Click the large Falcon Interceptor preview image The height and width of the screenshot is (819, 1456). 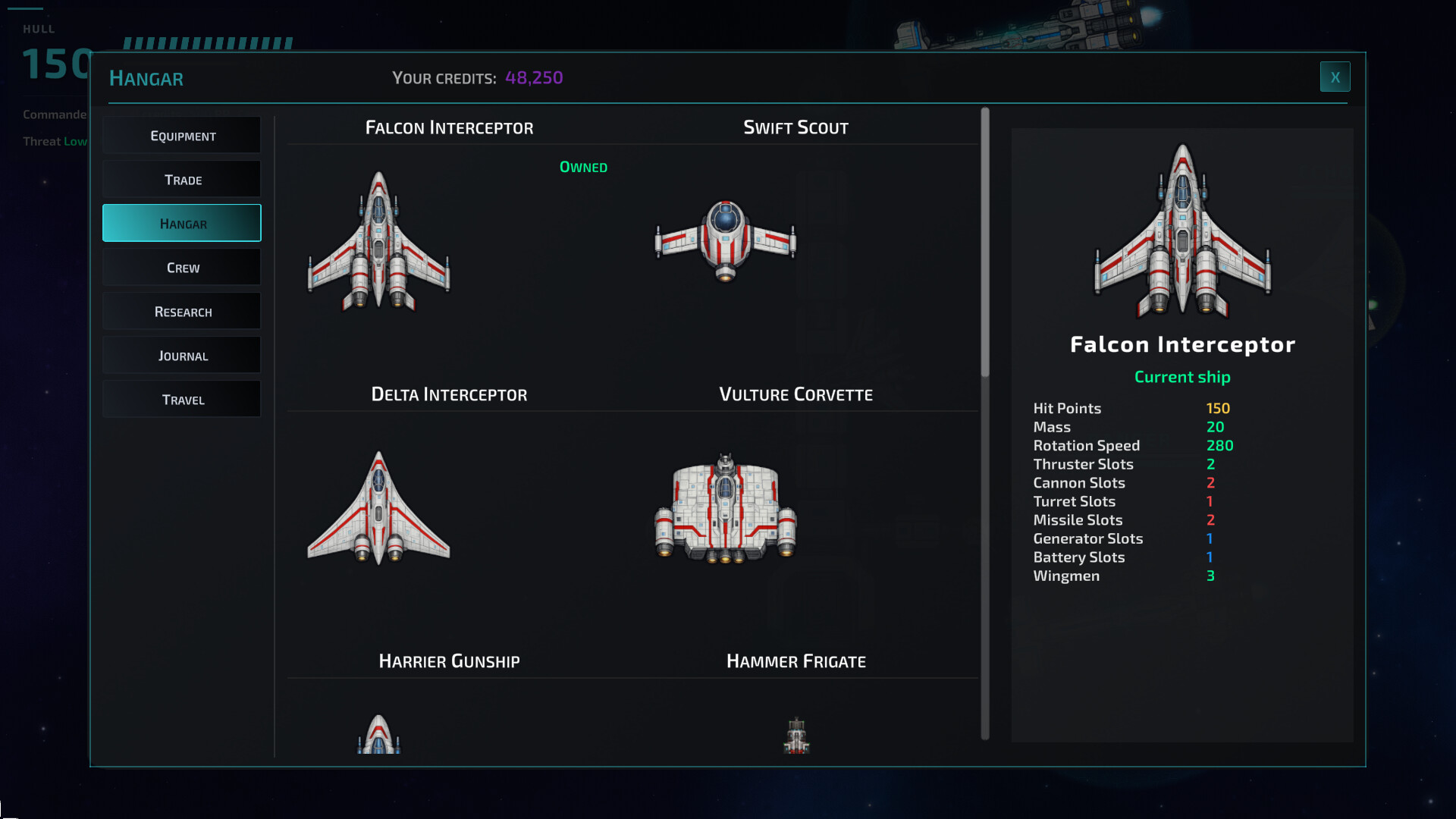[1182, 231]
